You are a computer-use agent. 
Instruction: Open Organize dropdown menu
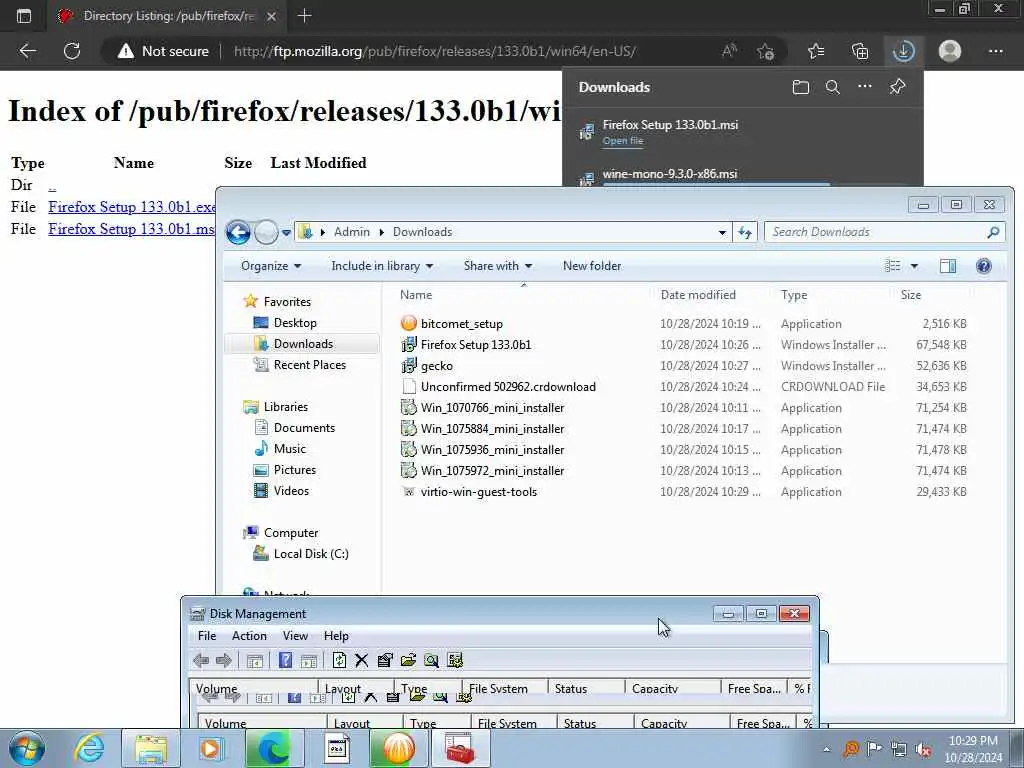271,266
